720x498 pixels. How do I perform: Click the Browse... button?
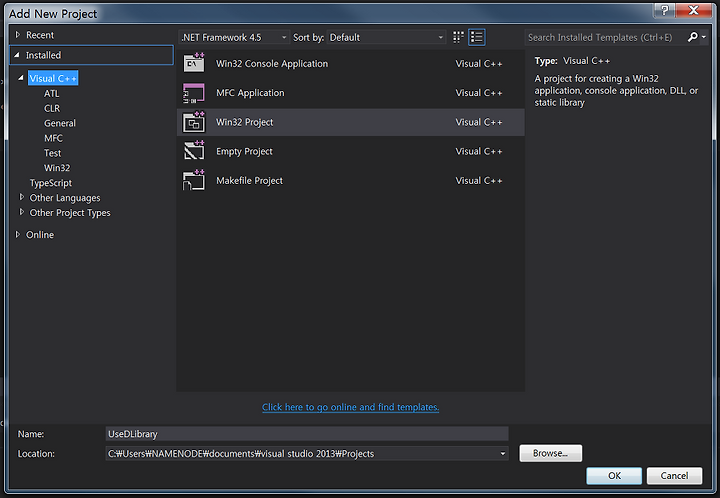click(551, 453)
